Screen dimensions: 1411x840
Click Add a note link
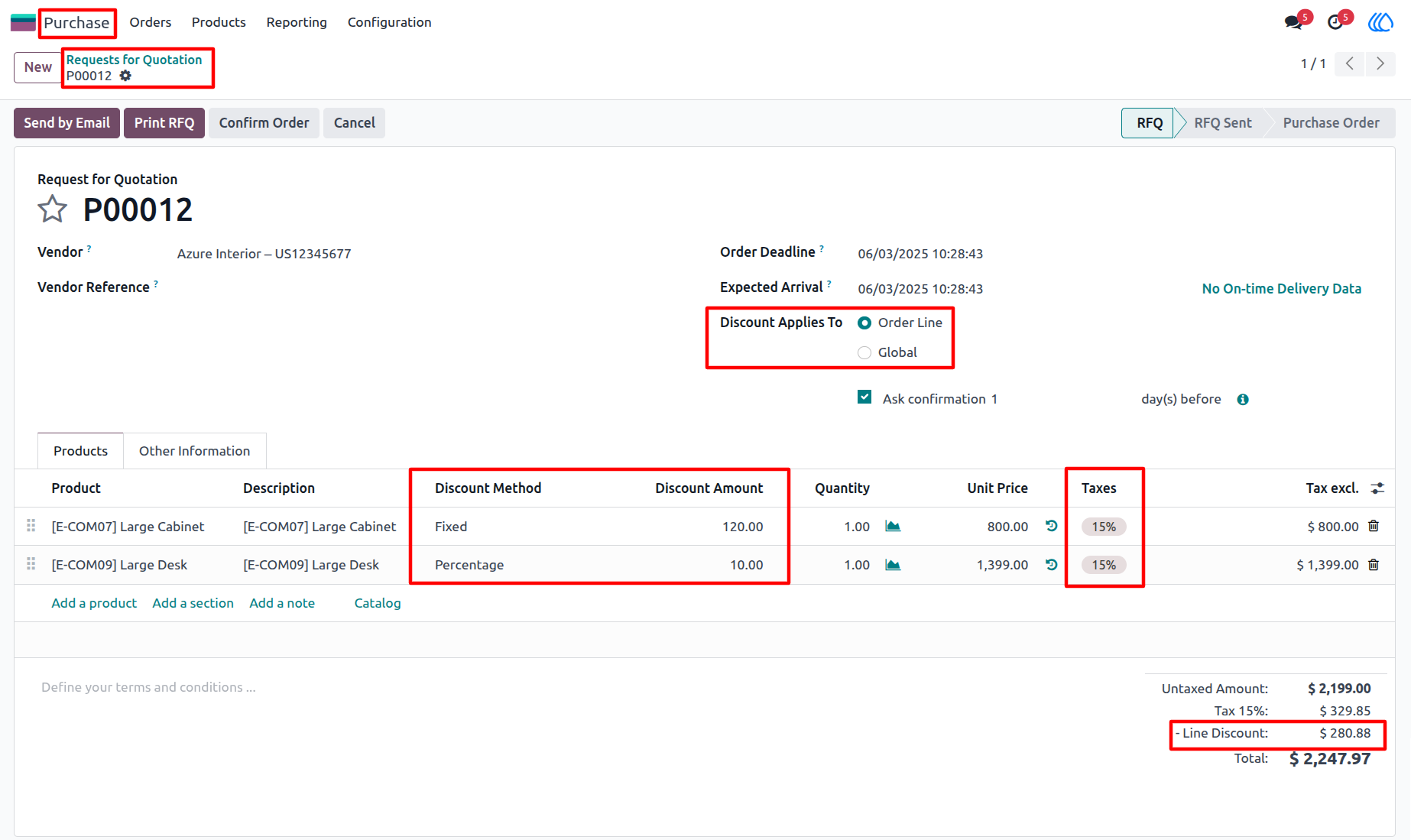(282, 603)
